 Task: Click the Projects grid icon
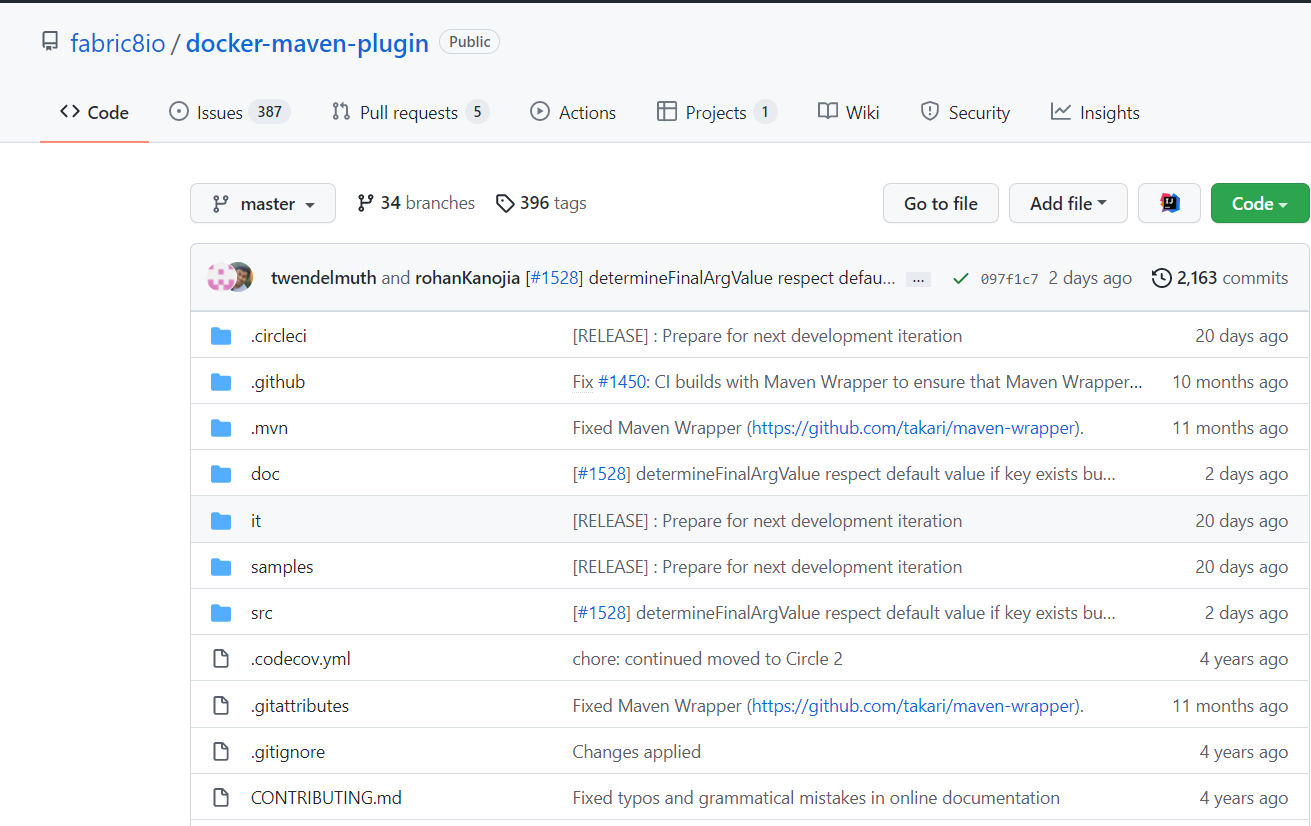(x=666, y=111)
